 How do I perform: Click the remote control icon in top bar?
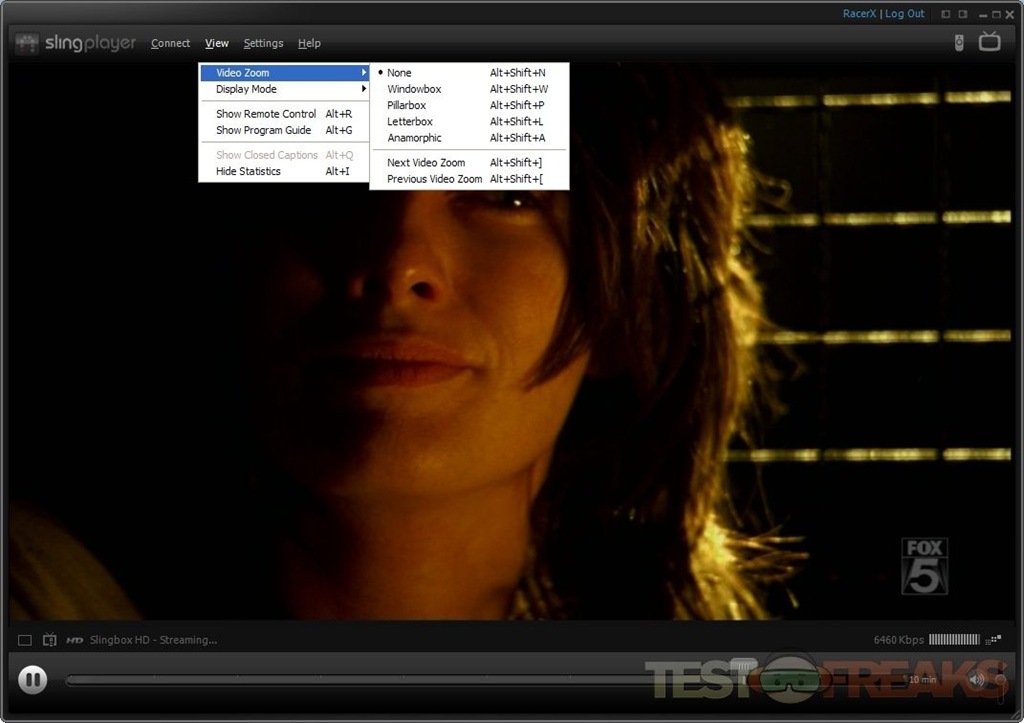click(x=959, y=43)
